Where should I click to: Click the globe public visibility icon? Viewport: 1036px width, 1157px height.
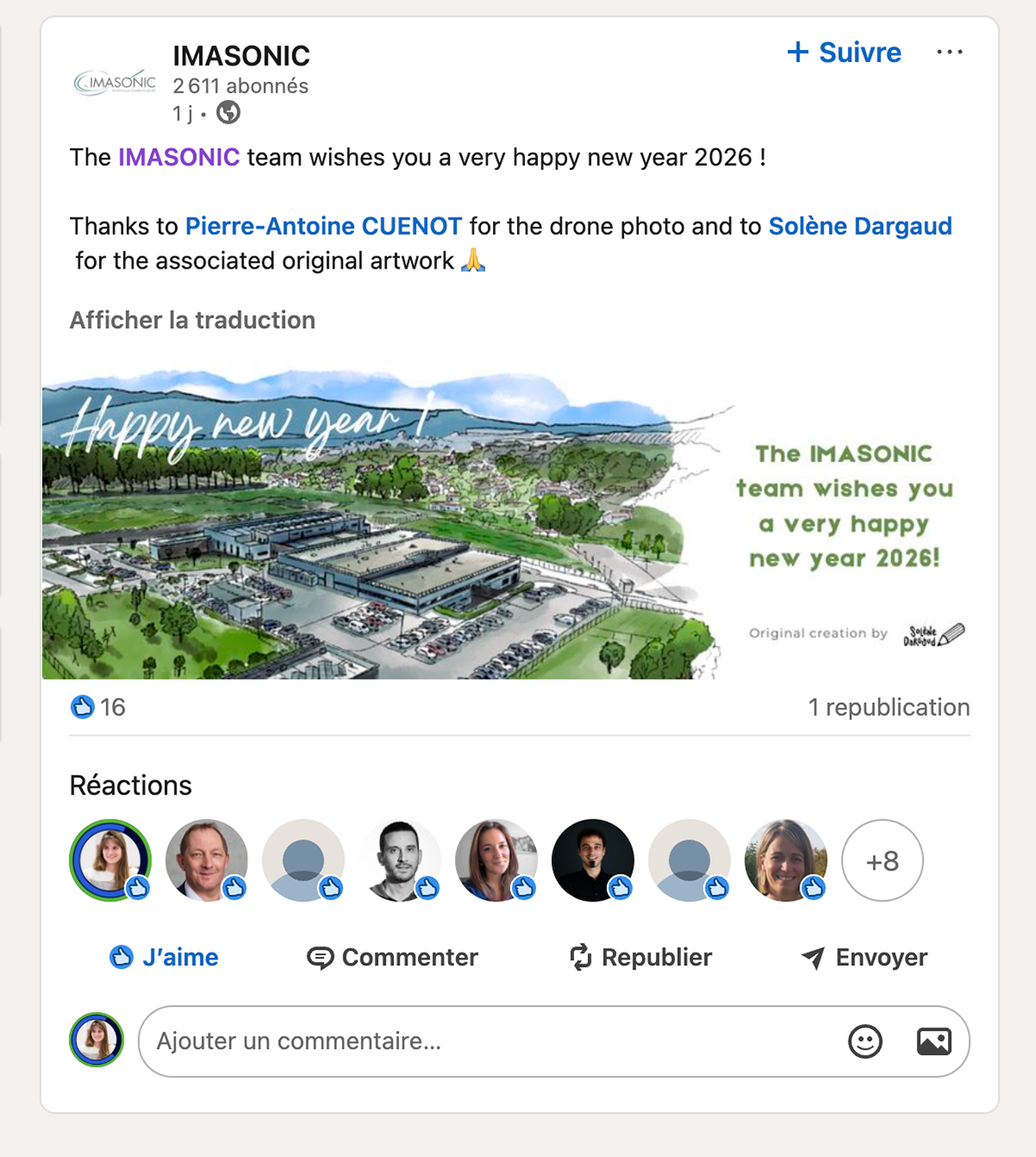point(228,112)
